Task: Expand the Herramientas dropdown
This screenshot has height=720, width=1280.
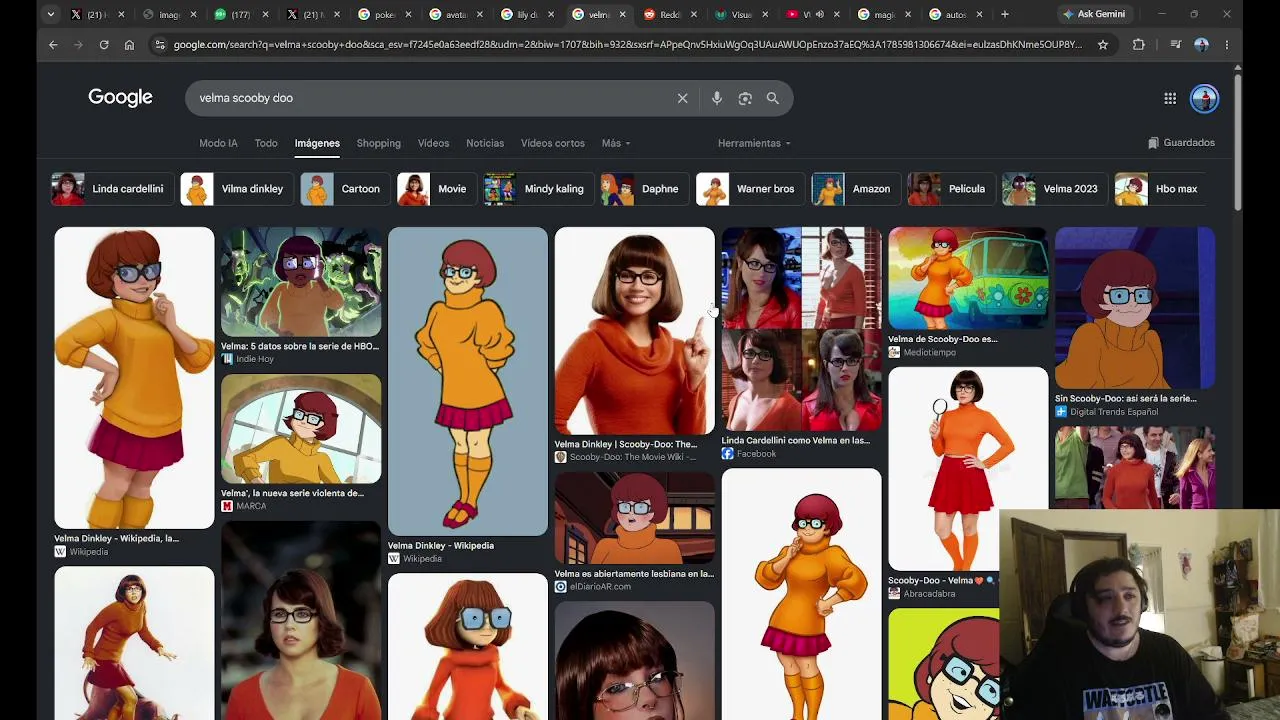Action: 754,143
